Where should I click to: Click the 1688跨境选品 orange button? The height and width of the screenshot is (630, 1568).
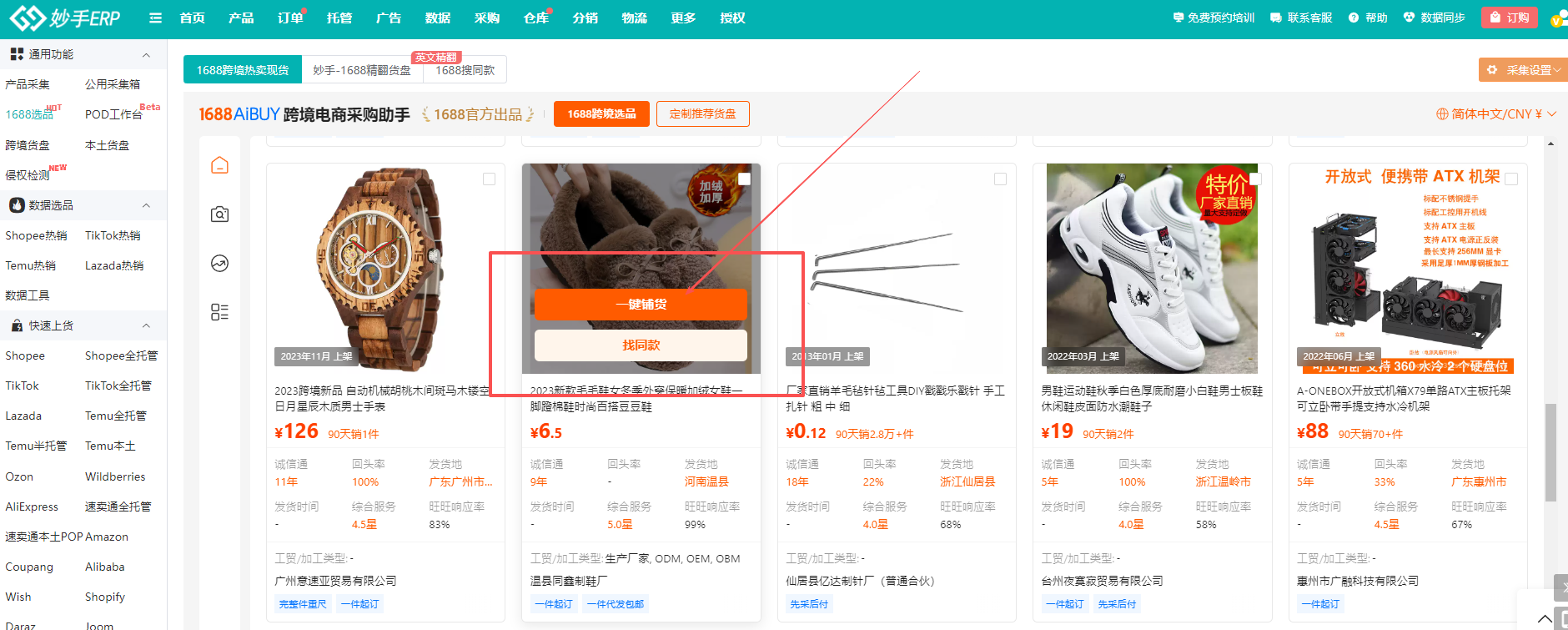[601, 113]
